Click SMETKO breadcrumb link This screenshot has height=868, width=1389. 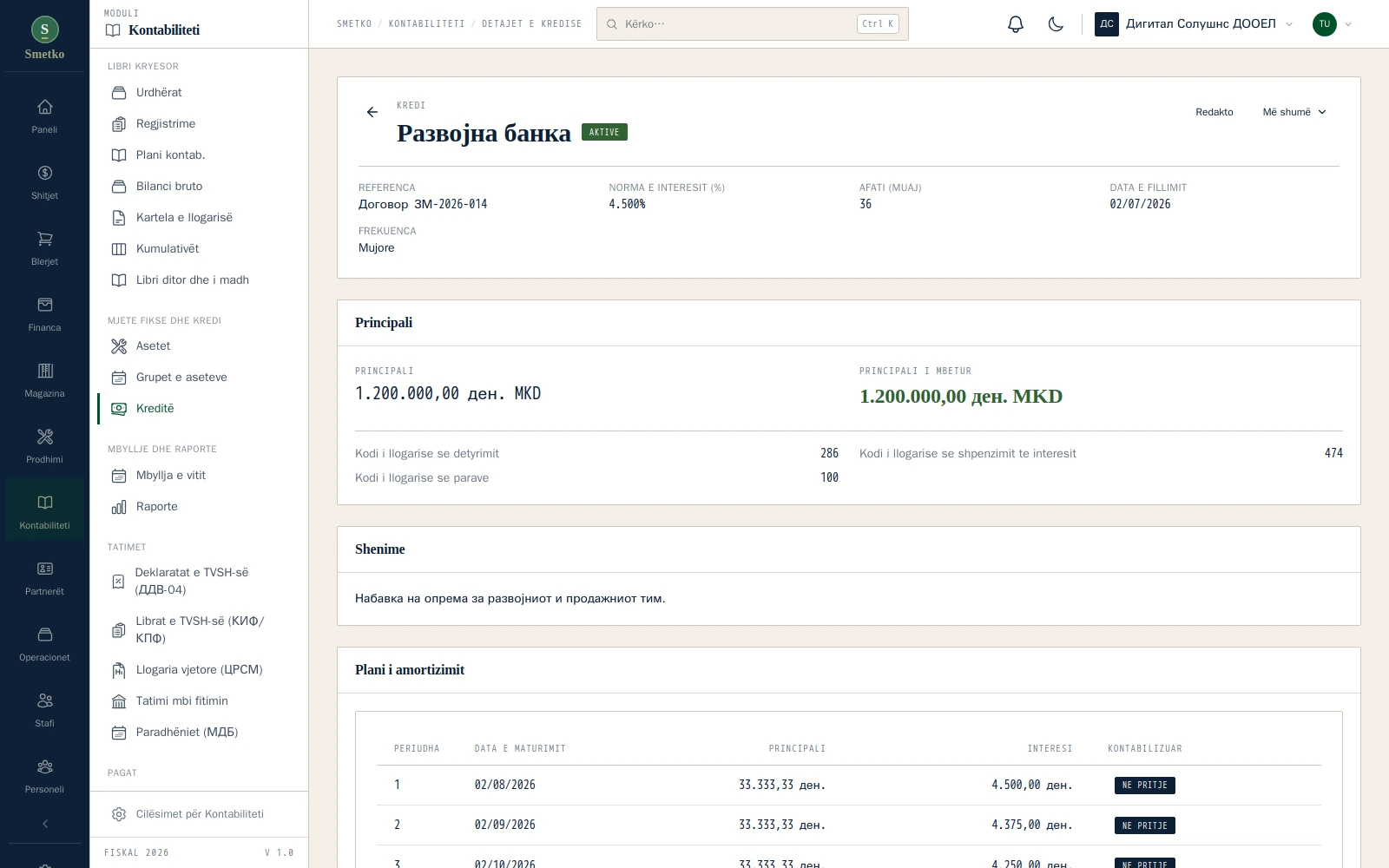pos(354,24)
